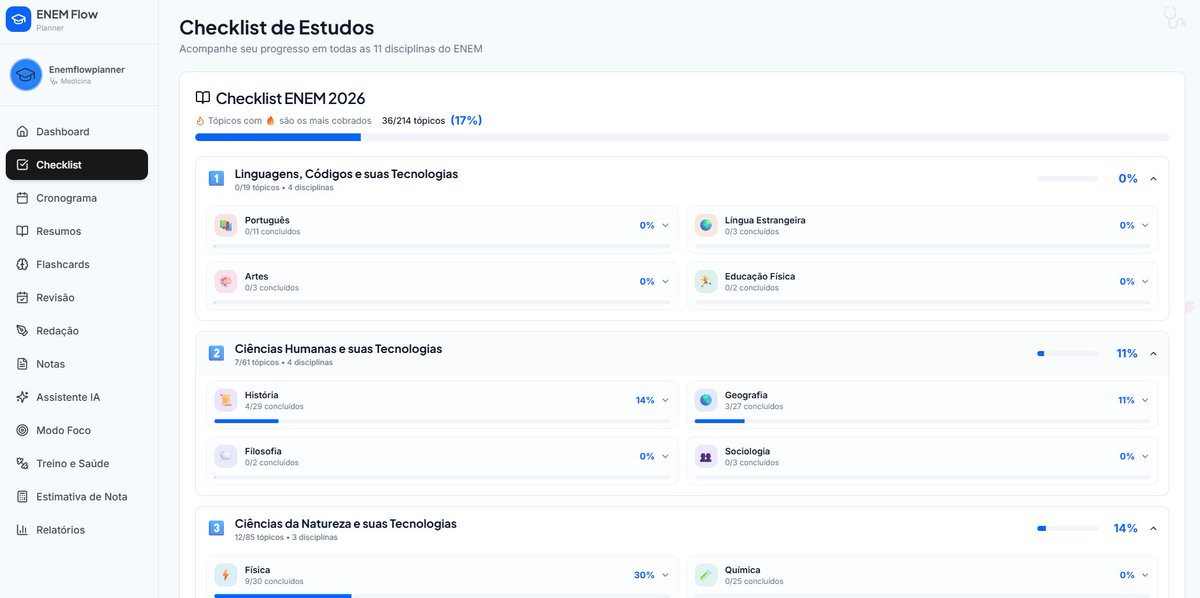Click the História scroll icon
This screenshot has height=598, width=1200.
tap(226, 400)
